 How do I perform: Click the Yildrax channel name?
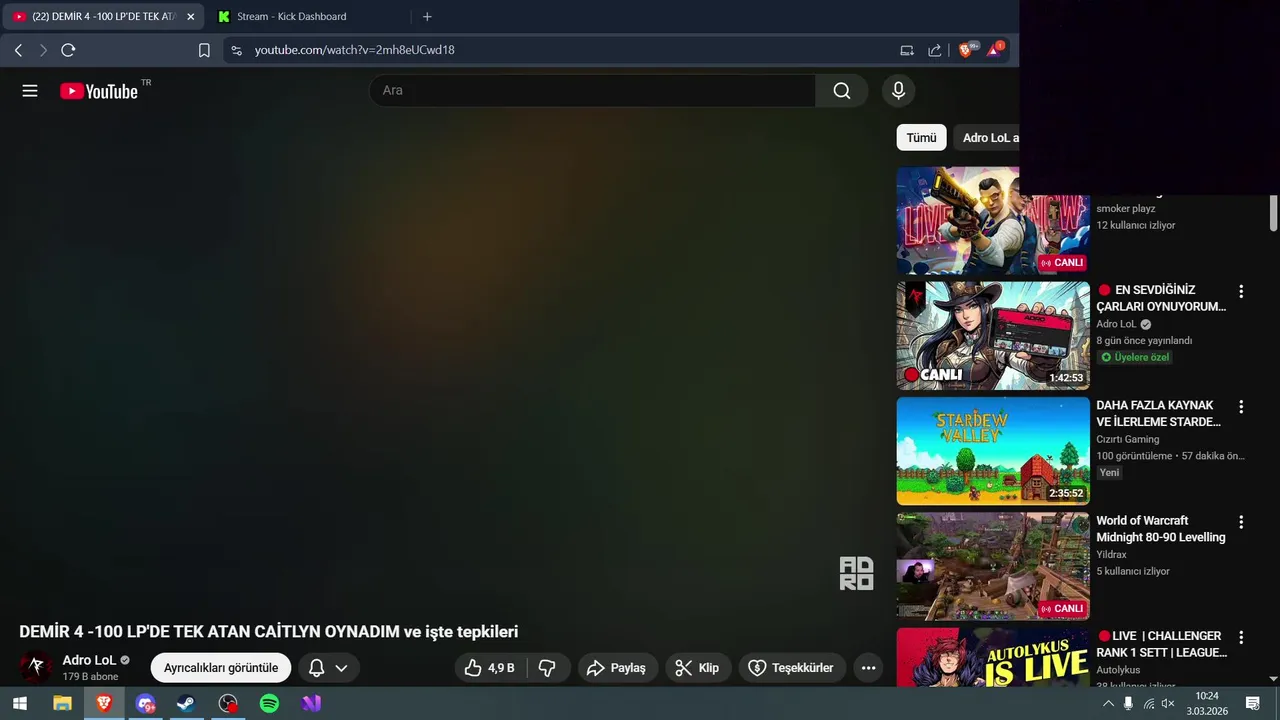[1111, 554]
